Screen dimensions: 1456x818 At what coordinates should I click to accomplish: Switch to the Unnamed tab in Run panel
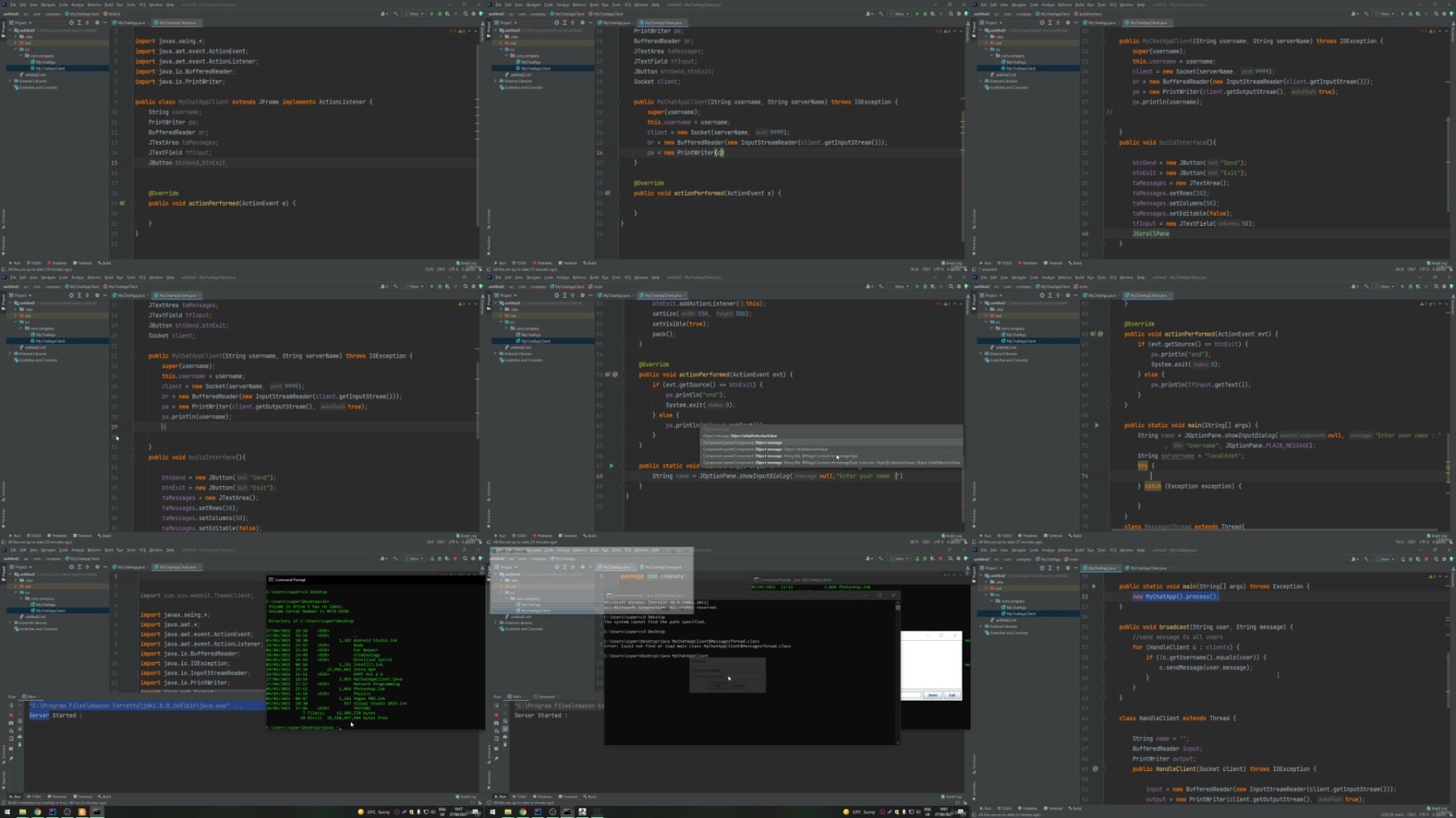coord(547,696)
